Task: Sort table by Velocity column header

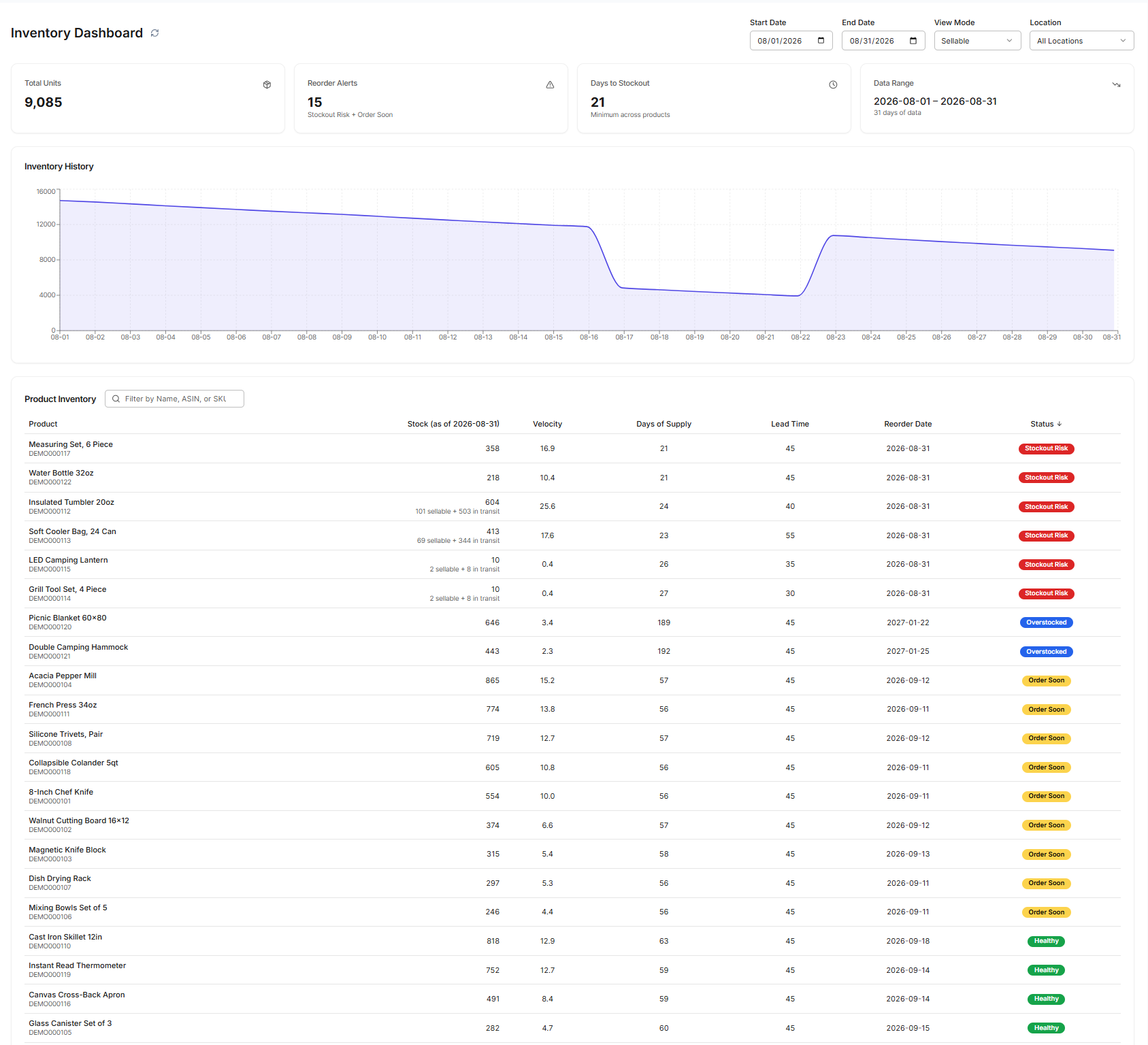Action: pyautogui.click(x=547, y=424)
